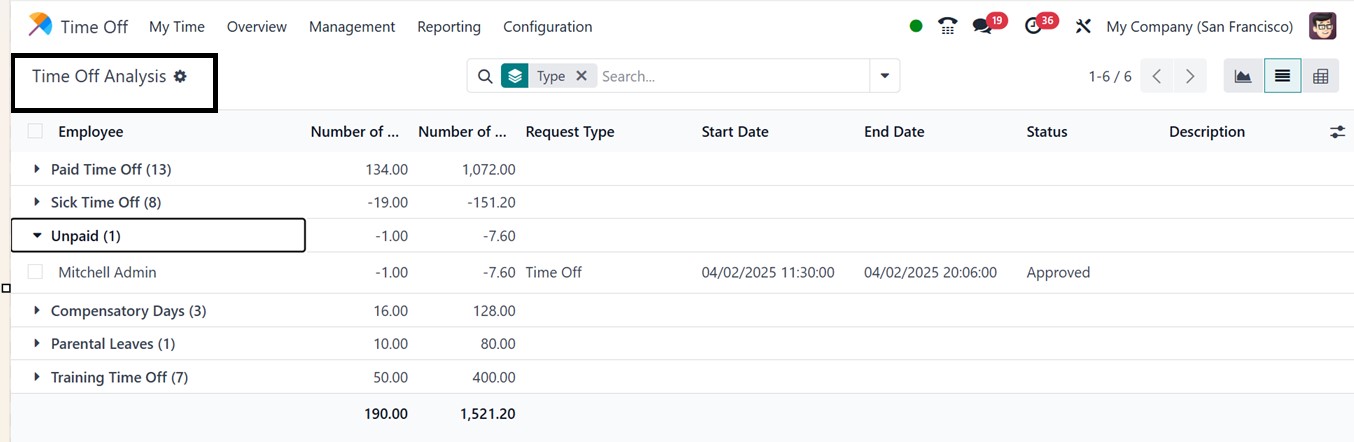Open optional columns settings icon
Screen dimensions: 1354x442
pyautogui.click(x=1337, y=132)
